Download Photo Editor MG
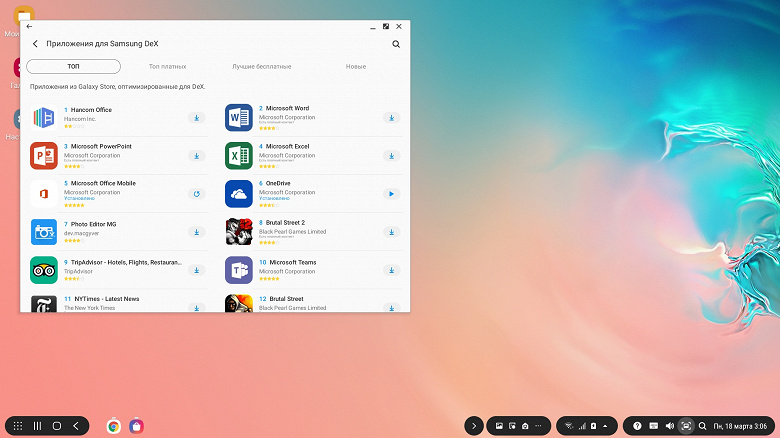780x438 pixels. (x=196, y=232)
